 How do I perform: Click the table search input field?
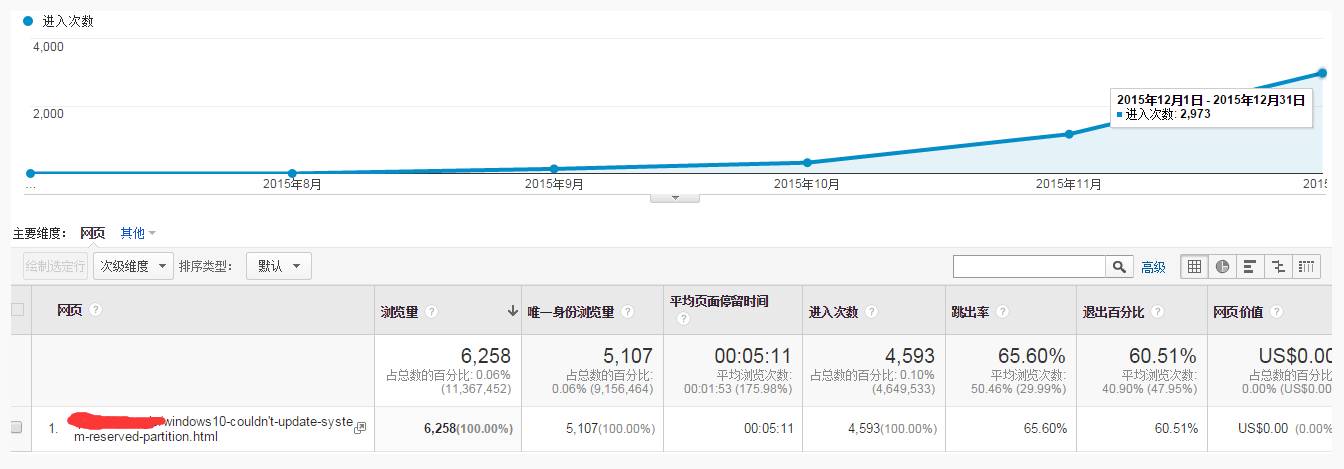pyautogui.click(x=1029, y=267)
